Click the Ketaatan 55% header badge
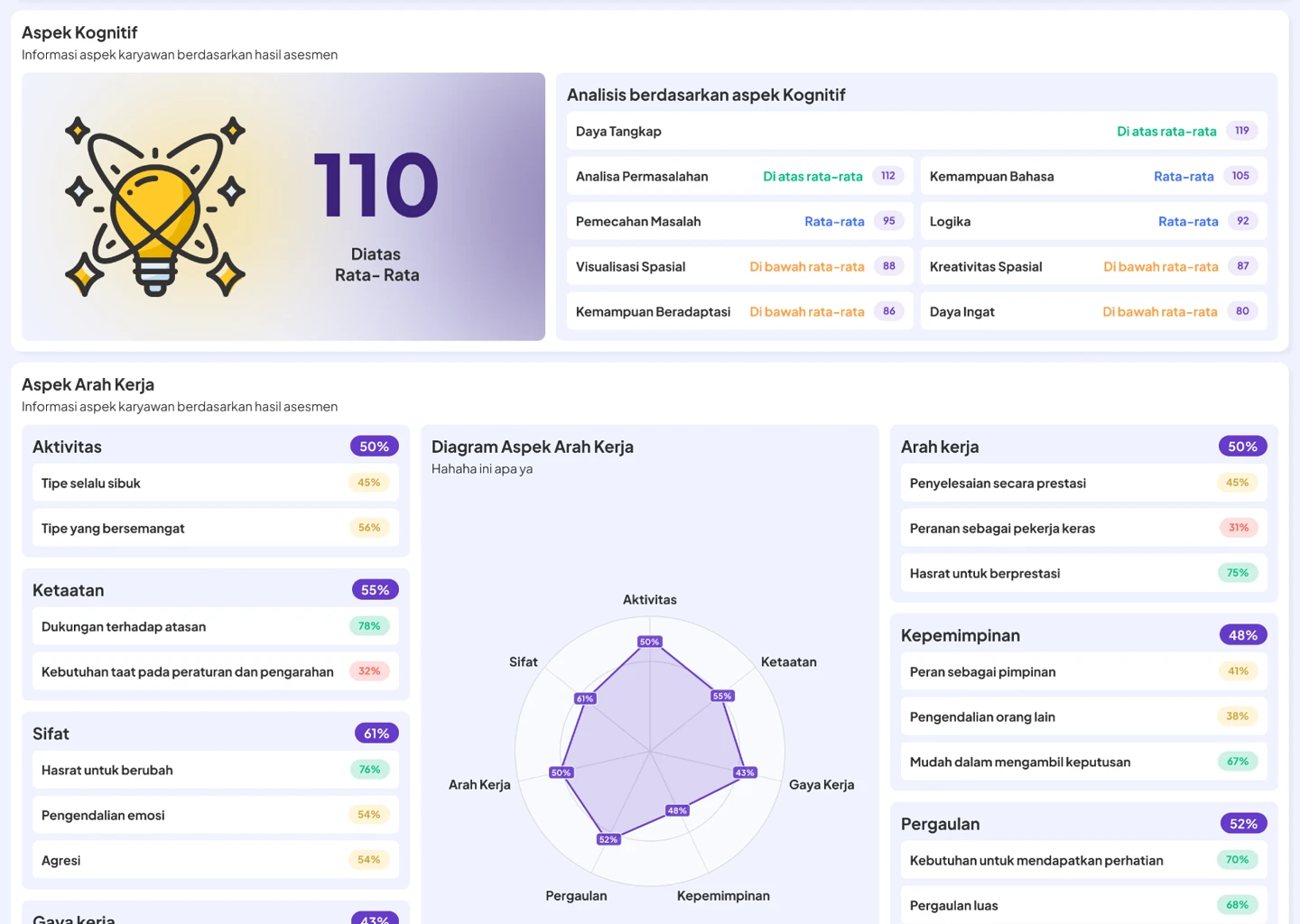Viewport: 1300px width, 924px height. point(376,590)
